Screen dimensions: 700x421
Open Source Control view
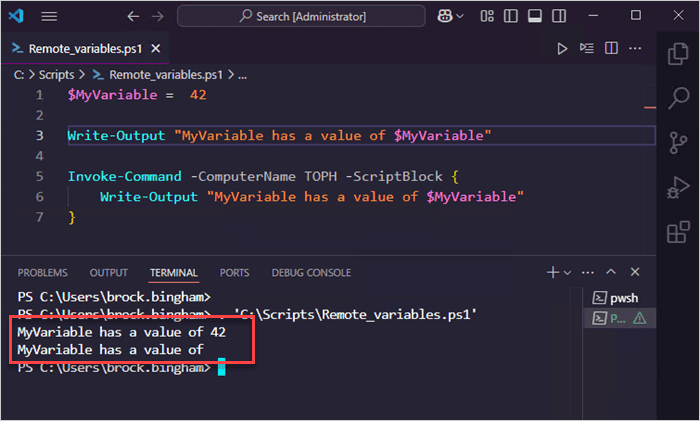click(678, 142)
